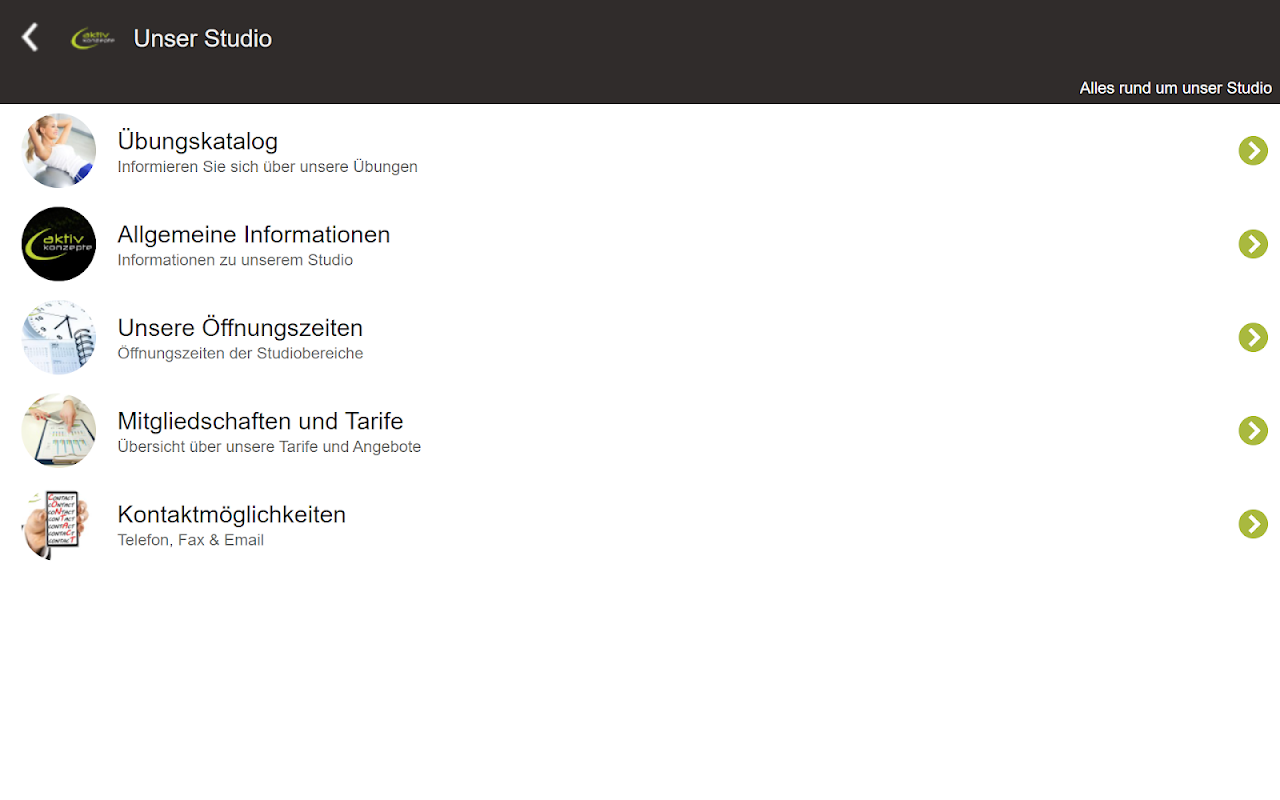View Unsere Öffnungszeiten
Viewport: 1280px width, 800px height.
[x=640, y=337]
